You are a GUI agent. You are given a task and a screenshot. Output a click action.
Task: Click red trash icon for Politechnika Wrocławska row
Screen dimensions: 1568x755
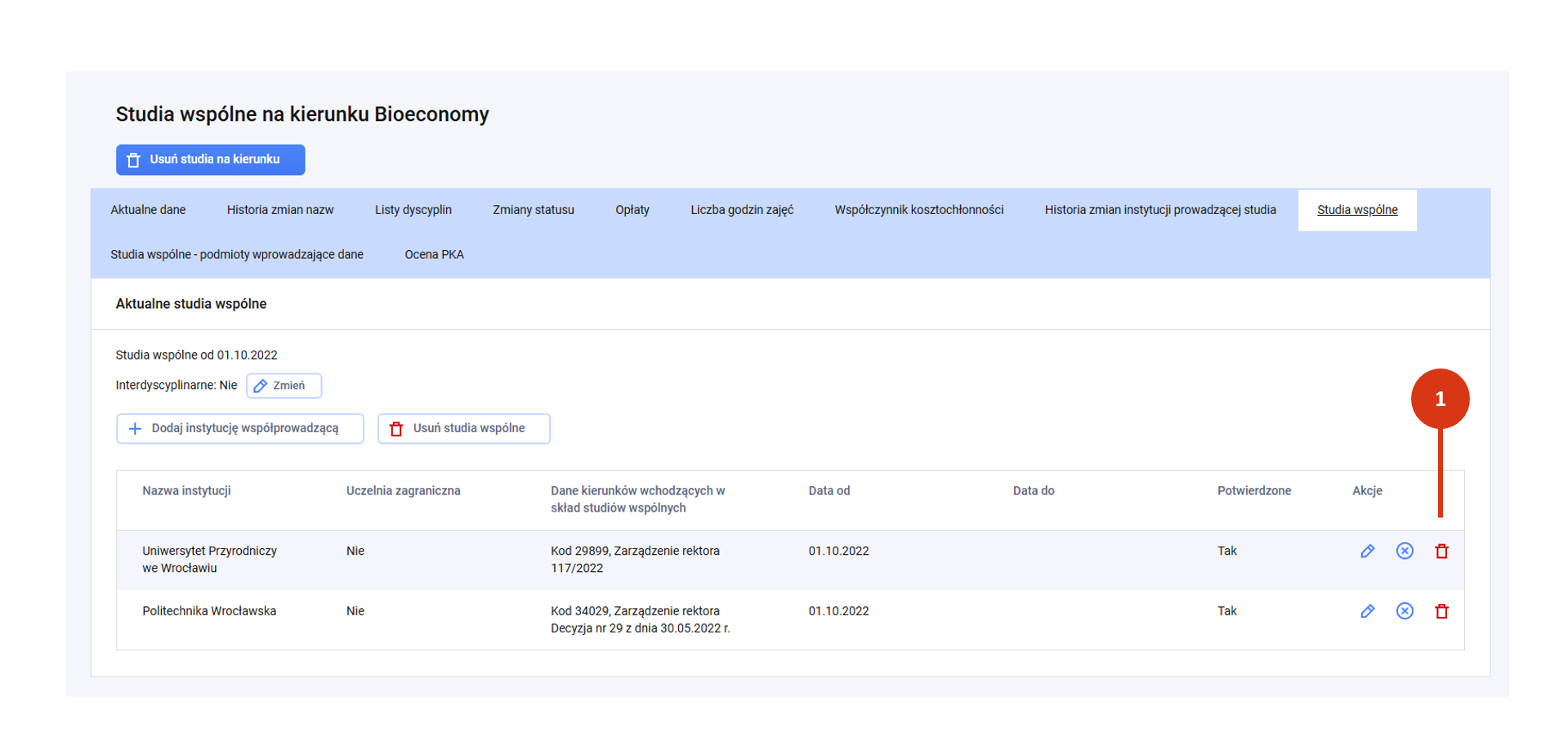1441,611
